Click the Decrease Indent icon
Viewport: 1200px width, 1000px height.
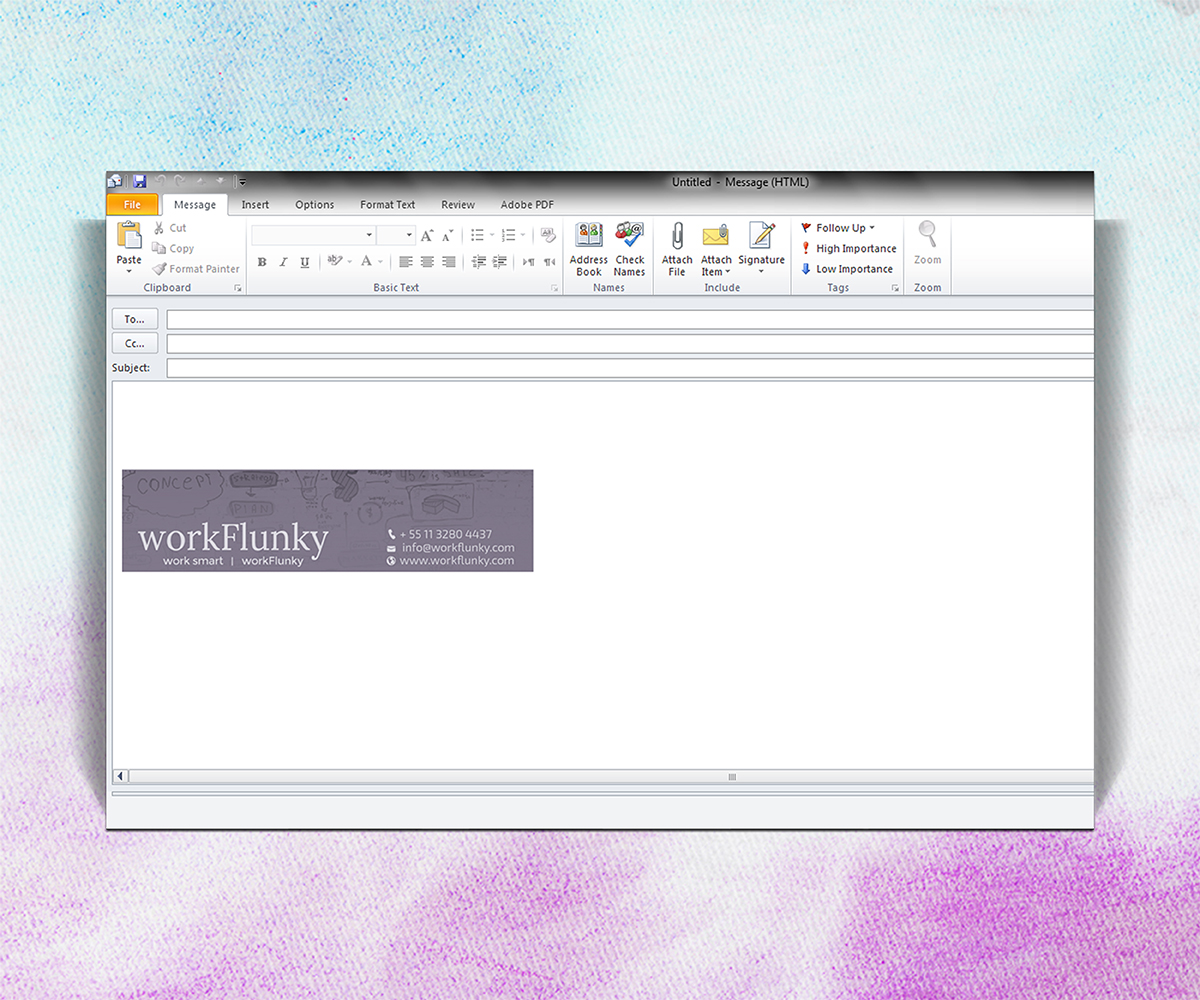pyautogui.click(x=478, y=262)
